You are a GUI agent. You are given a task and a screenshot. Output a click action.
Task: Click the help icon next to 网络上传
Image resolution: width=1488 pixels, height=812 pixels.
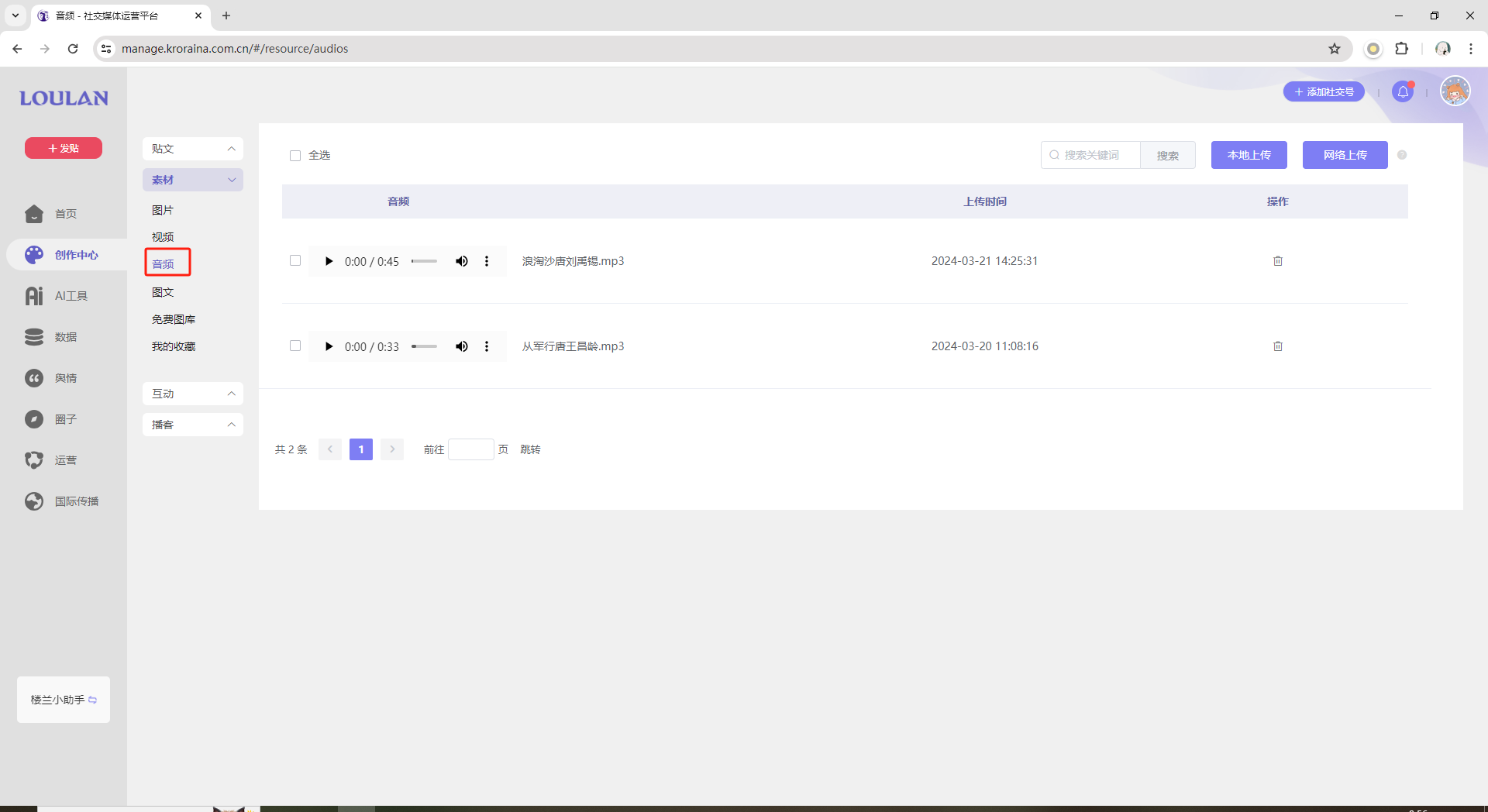1402,155
